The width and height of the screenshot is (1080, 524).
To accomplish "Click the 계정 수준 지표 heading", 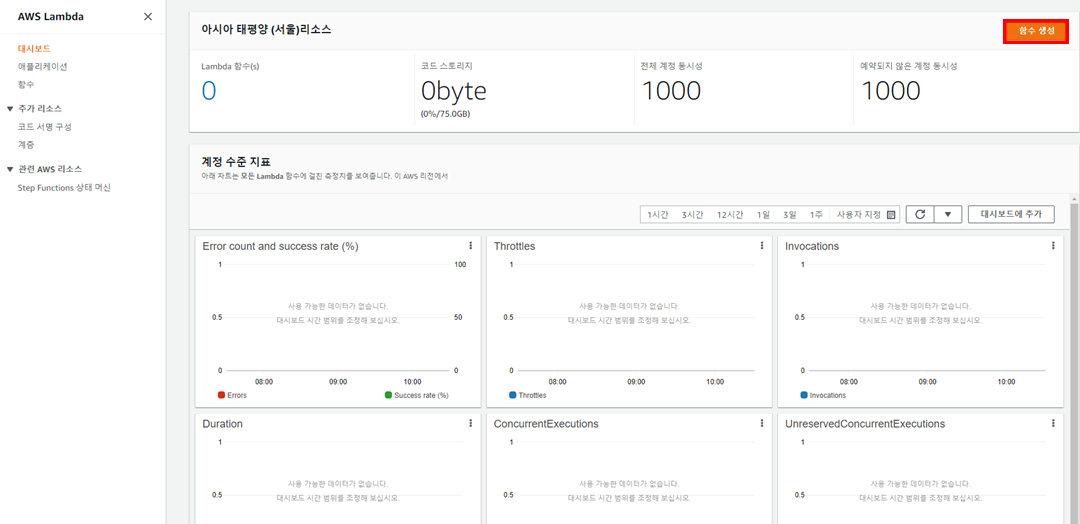I will click(236, 163).
